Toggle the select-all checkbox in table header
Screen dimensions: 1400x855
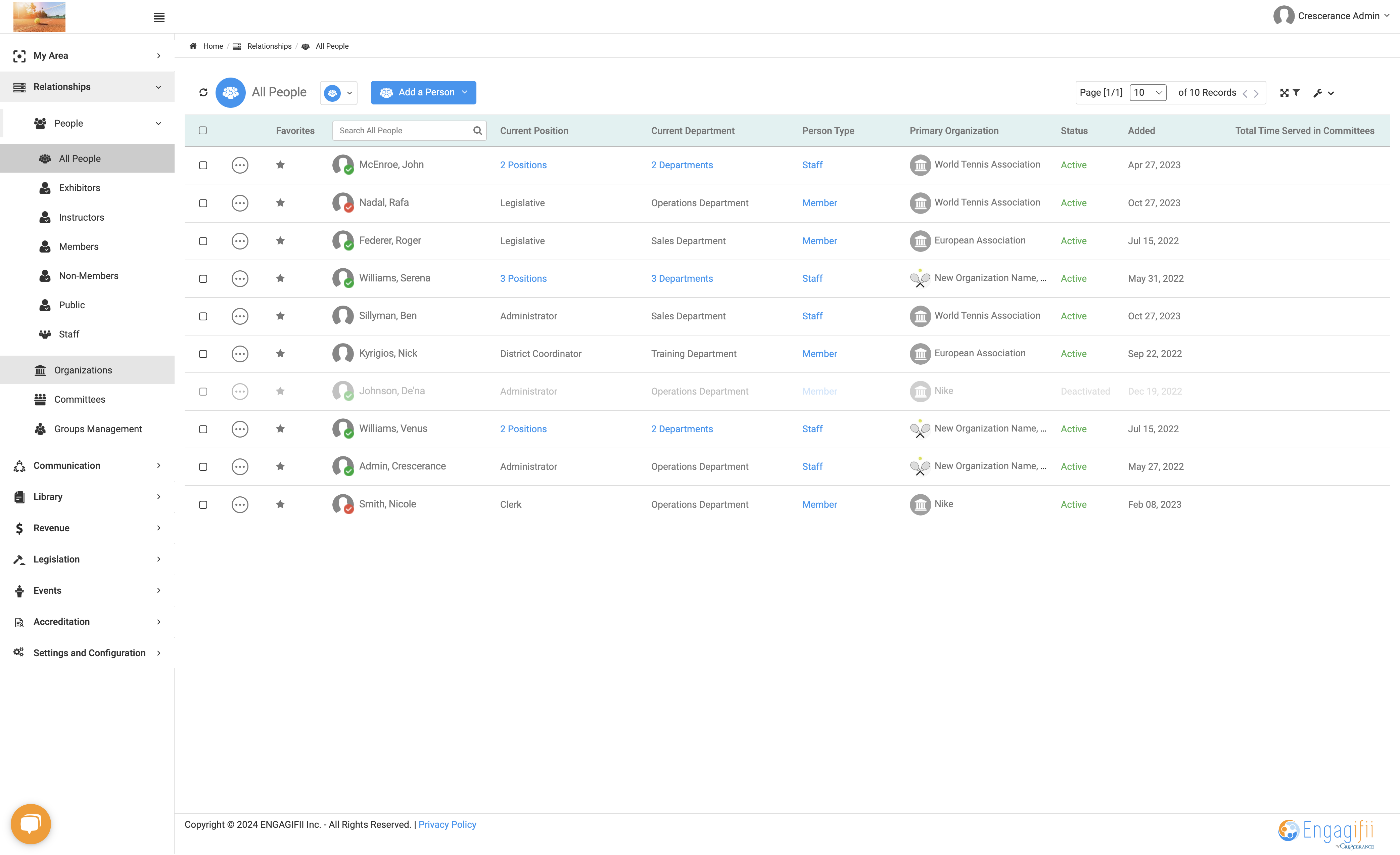pyautogui.click(x=203, y=131)
